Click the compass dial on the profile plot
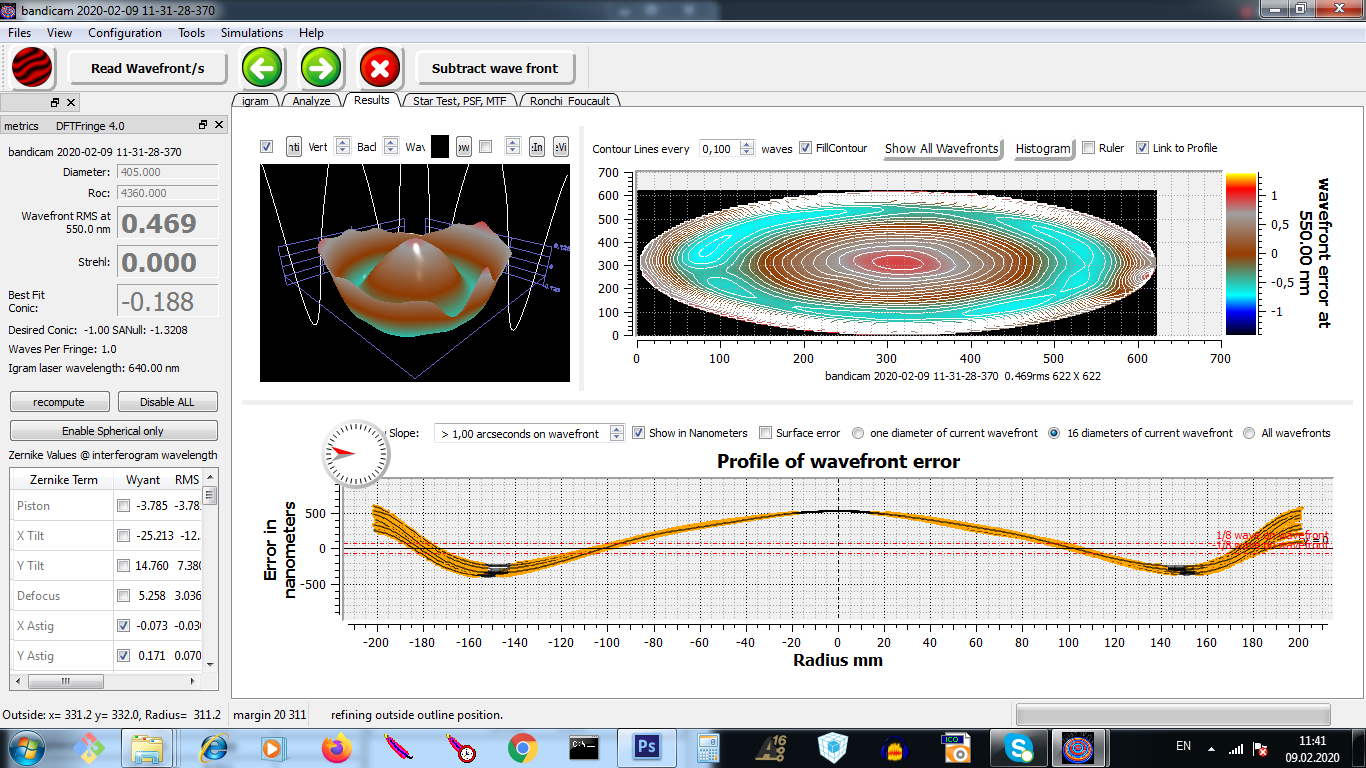This screenshot has width=1366, height=768. [355, 454]
